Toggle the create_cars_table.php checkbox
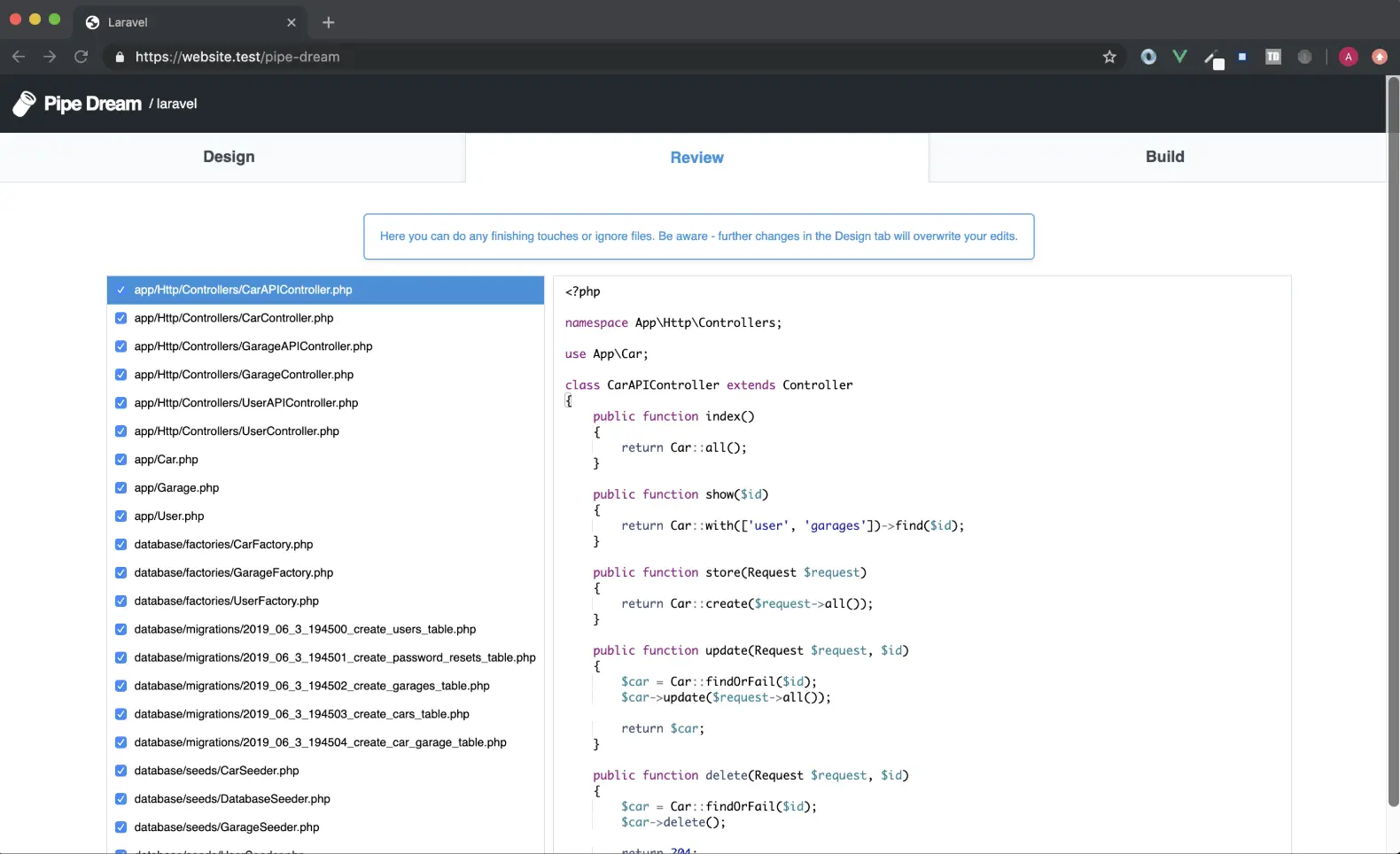This screenshot has height=854, width=1400. (121, 714)
